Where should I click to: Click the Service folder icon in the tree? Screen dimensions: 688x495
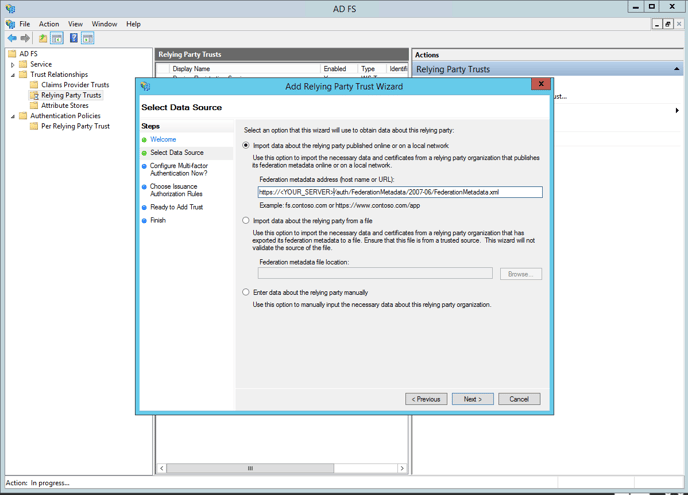pyautogui.click(x=23, y=64)
